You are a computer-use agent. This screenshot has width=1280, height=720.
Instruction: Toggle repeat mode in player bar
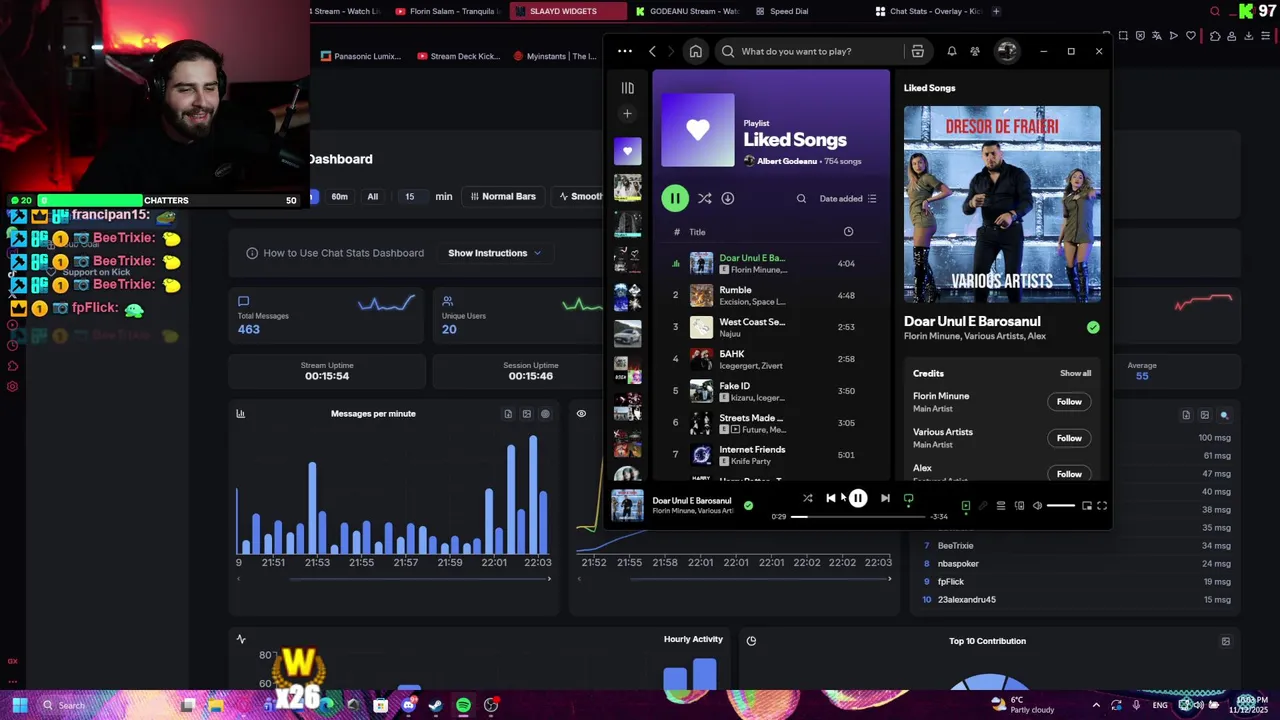click(x=909, y=498)
